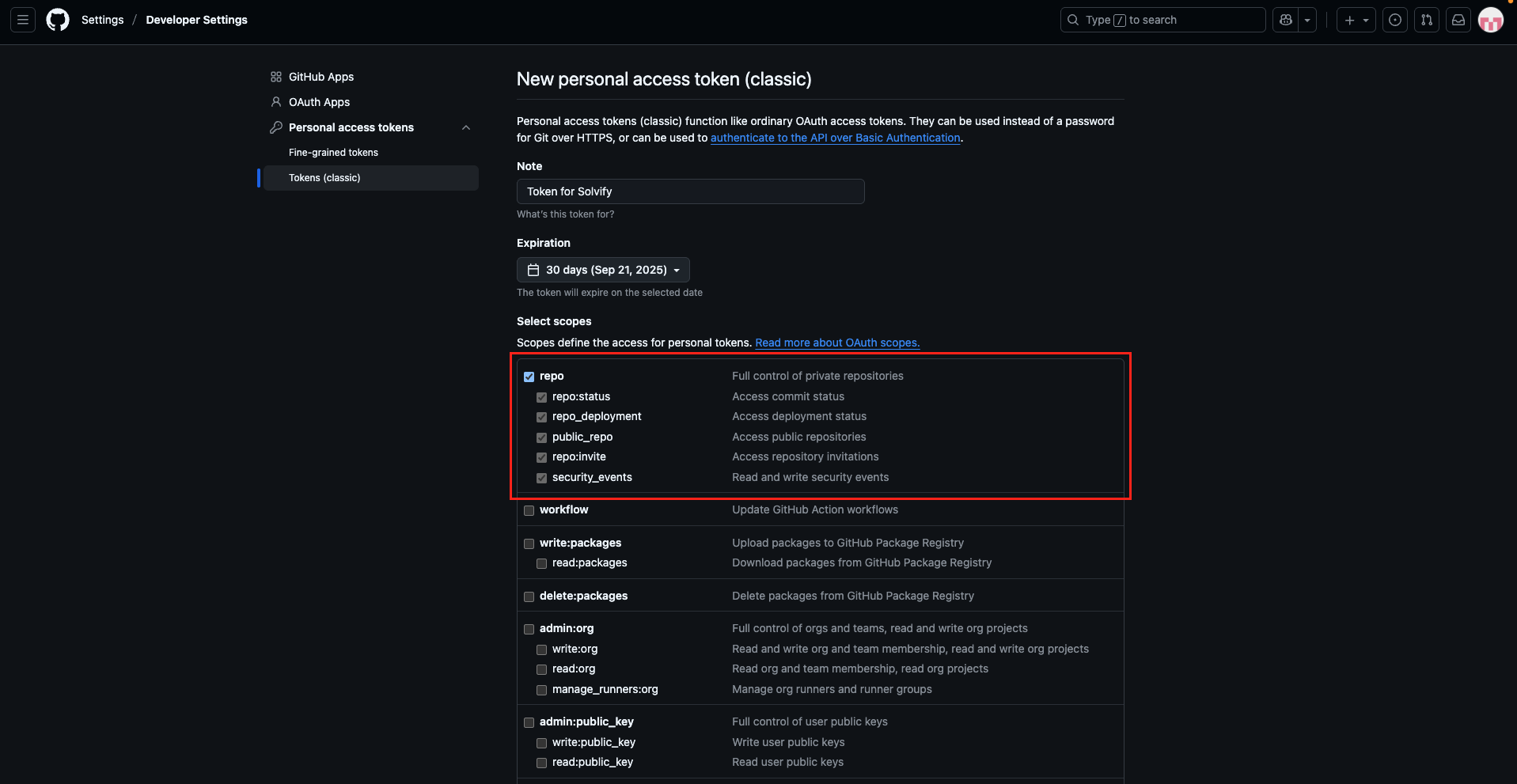Check the admin:org scope checkbox
This screenshot has width=1517, height=784.
coord(529,629)
